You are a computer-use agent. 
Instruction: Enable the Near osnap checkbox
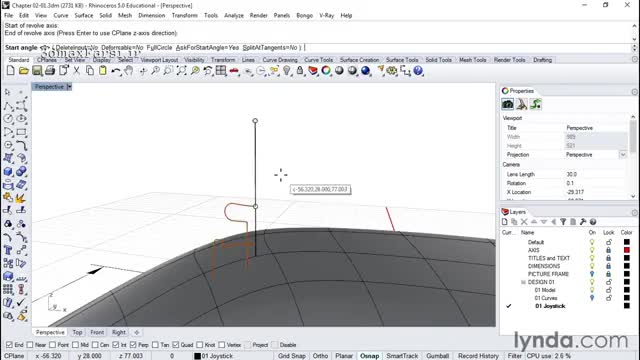click(30, 345)
